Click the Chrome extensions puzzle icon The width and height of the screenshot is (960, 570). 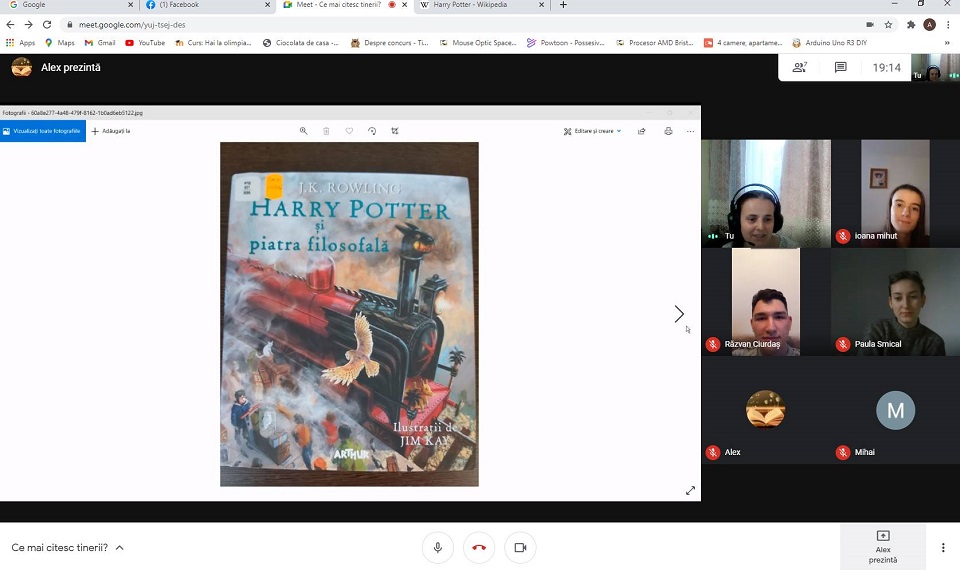(910, 24)
